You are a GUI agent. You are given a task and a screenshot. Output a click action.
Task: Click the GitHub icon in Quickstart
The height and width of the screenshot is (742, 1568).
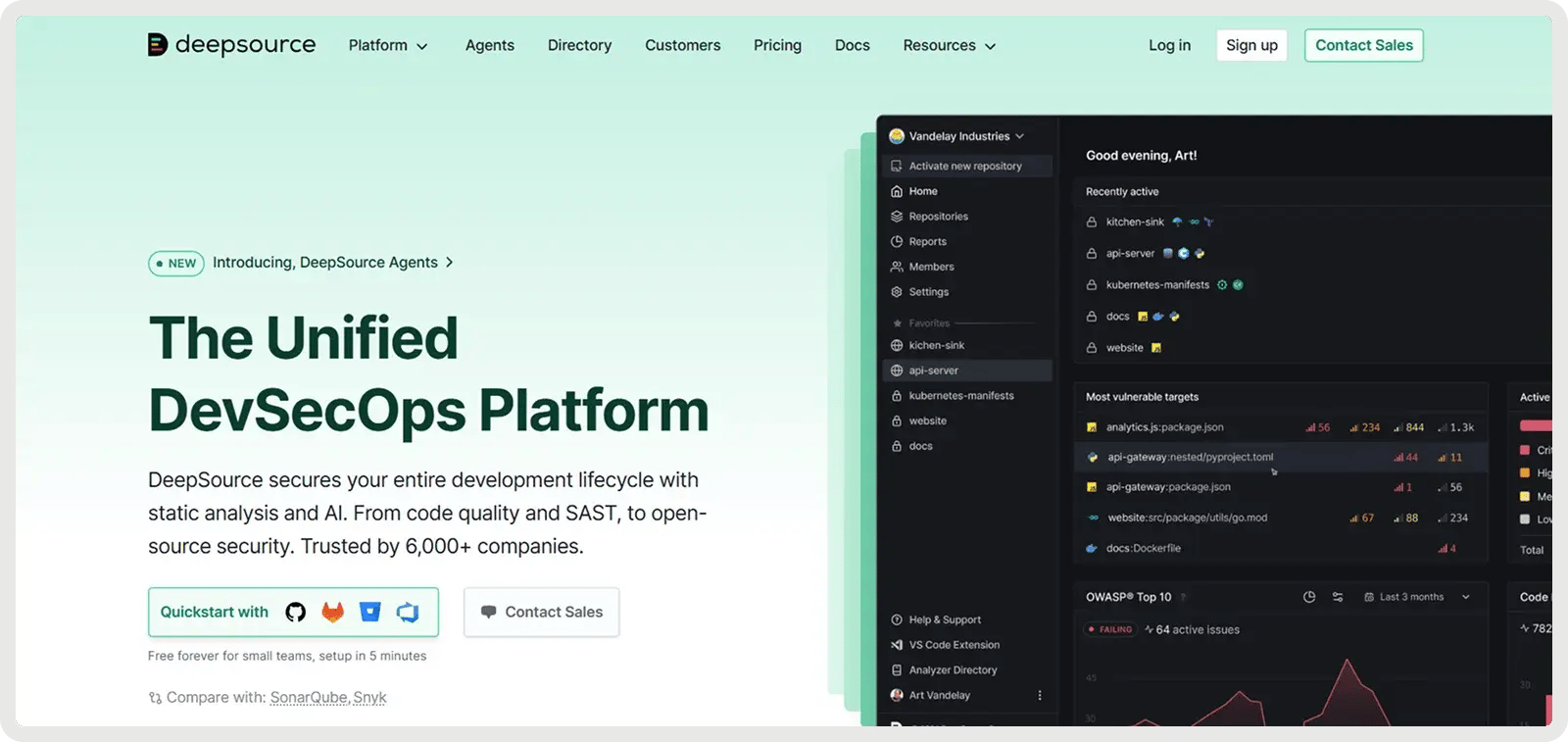pos(295,613)
